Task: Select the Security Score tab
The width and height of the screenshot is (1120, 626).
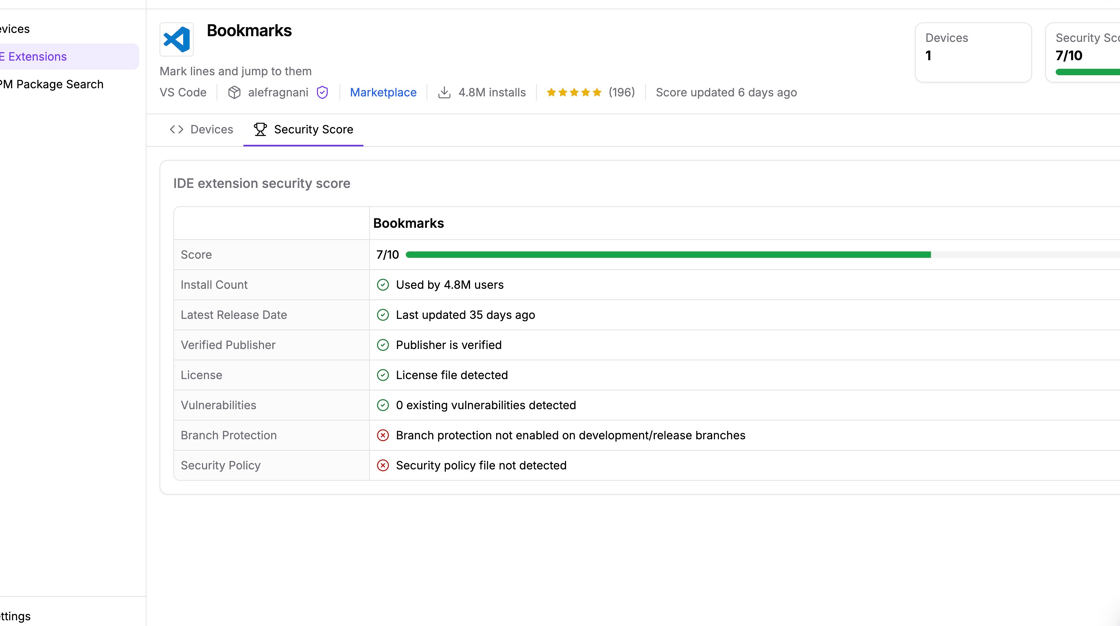Action: point(303,129)
